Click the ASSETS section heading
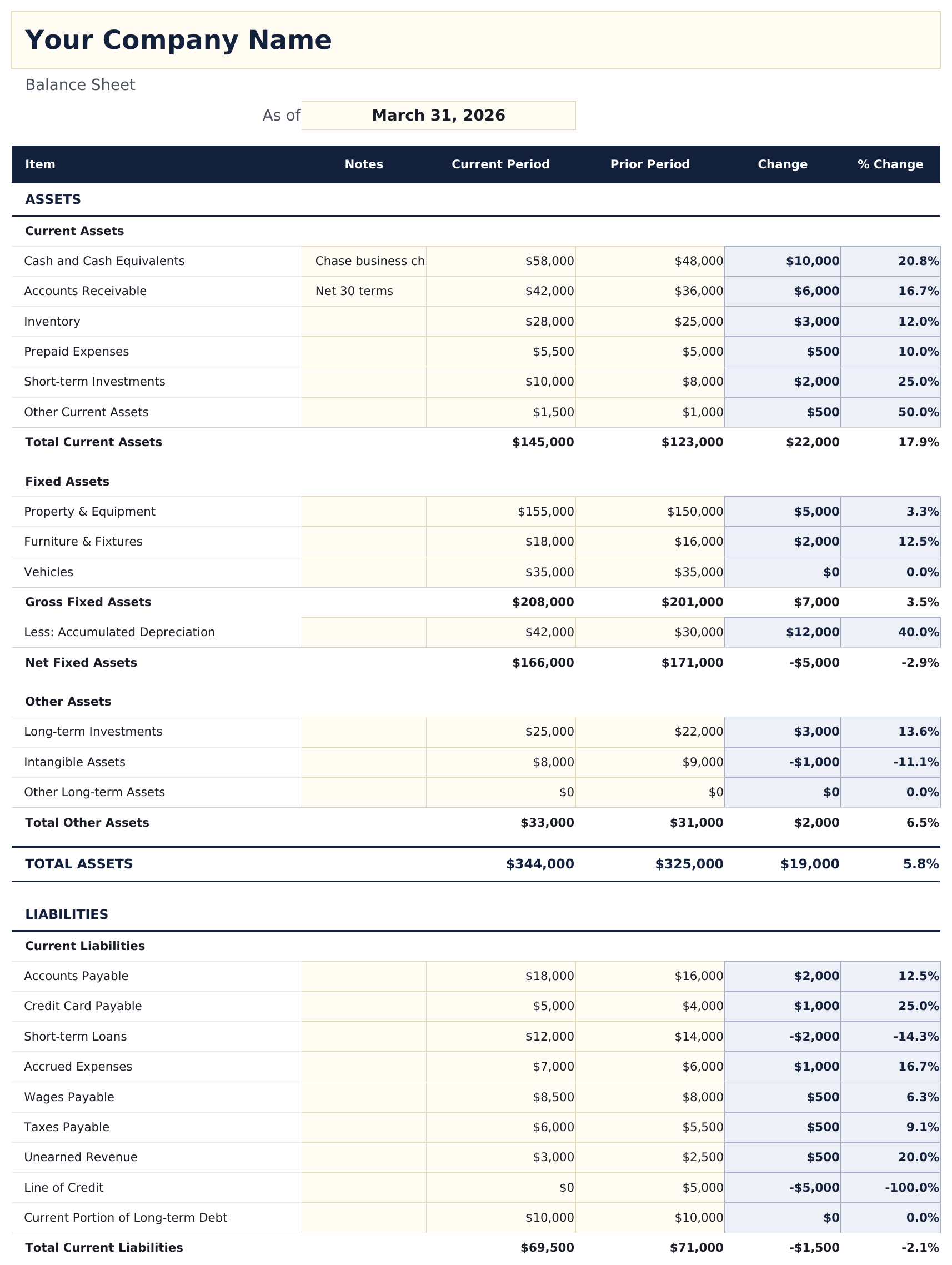The width and height of the screenshot is (952, 1265). click(52, 199)
